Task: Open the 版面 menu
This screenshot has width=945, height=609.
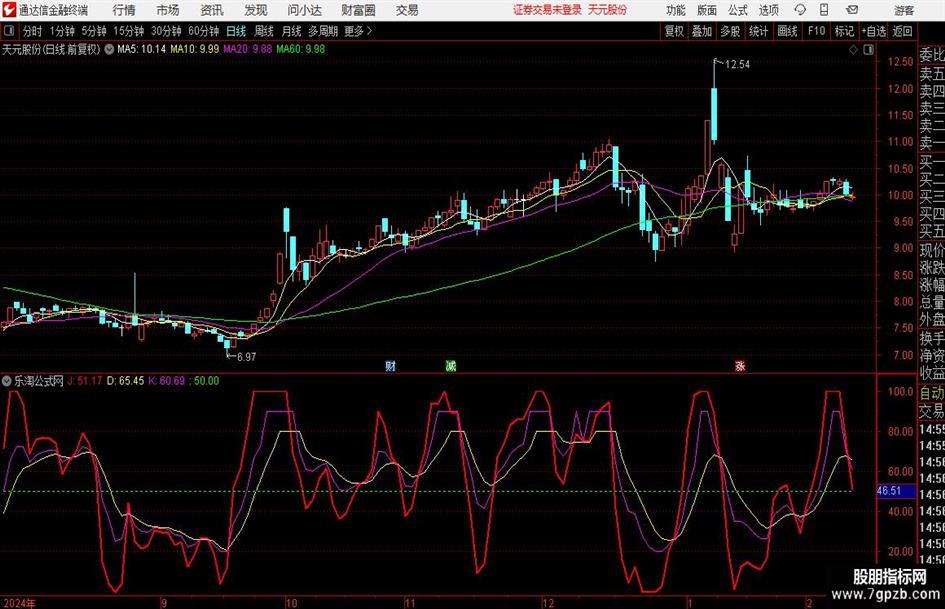Action: tap(706, 10)
